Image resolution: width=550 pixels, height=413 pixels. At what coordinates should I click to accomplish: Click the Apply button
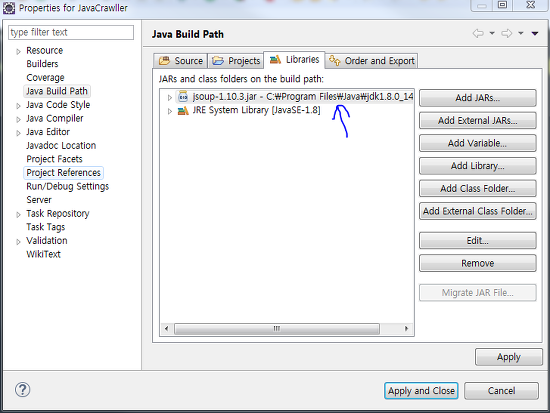point(509,357)
